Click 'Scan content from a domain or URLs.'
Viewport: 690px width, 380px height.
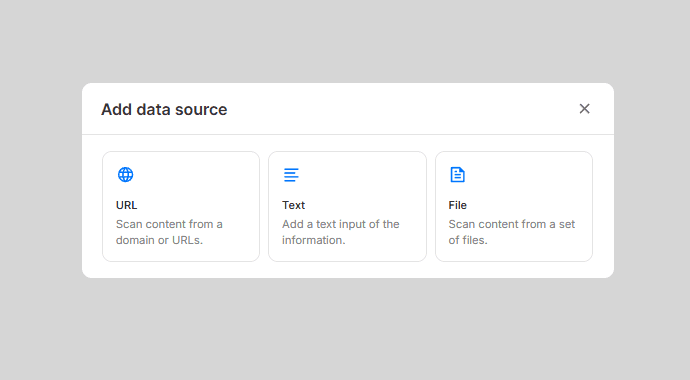pyautogui.click(x=169, y=232)
